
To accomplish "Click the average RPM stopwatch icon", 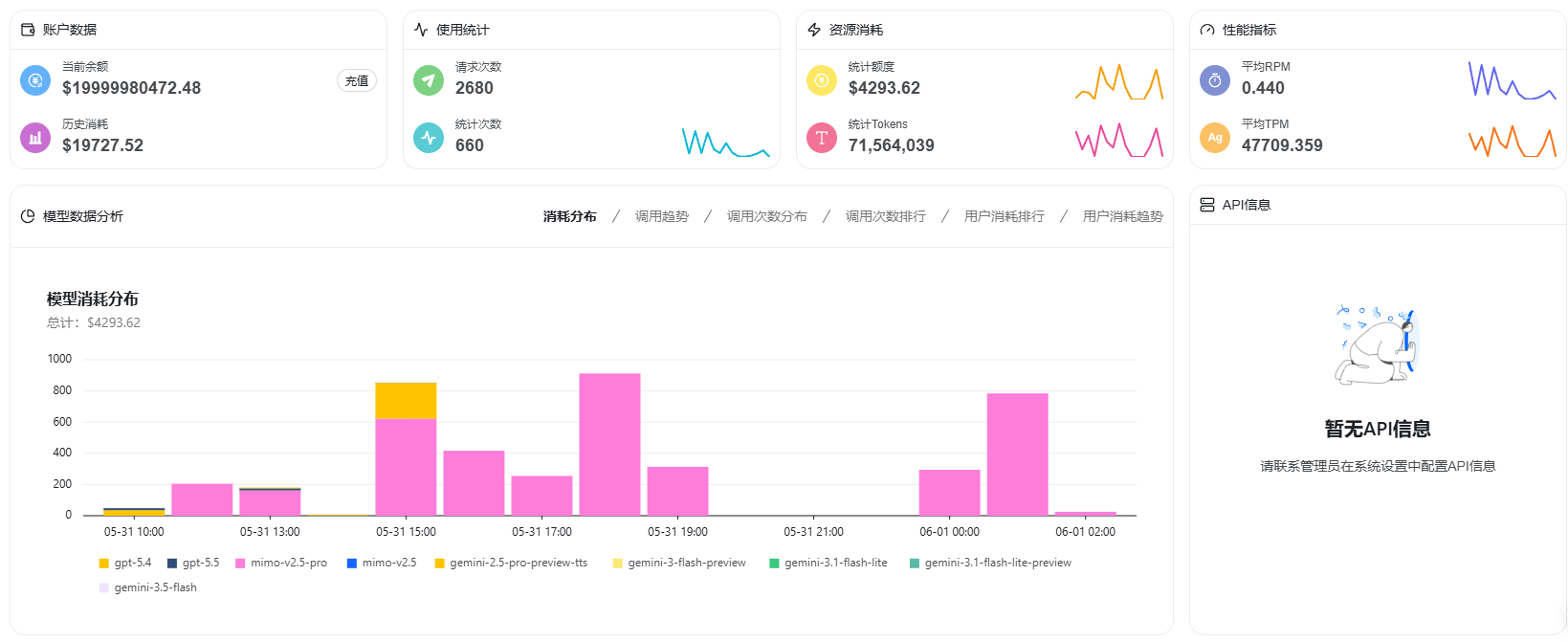I will pyautogui.click(x=1215, y=80).
